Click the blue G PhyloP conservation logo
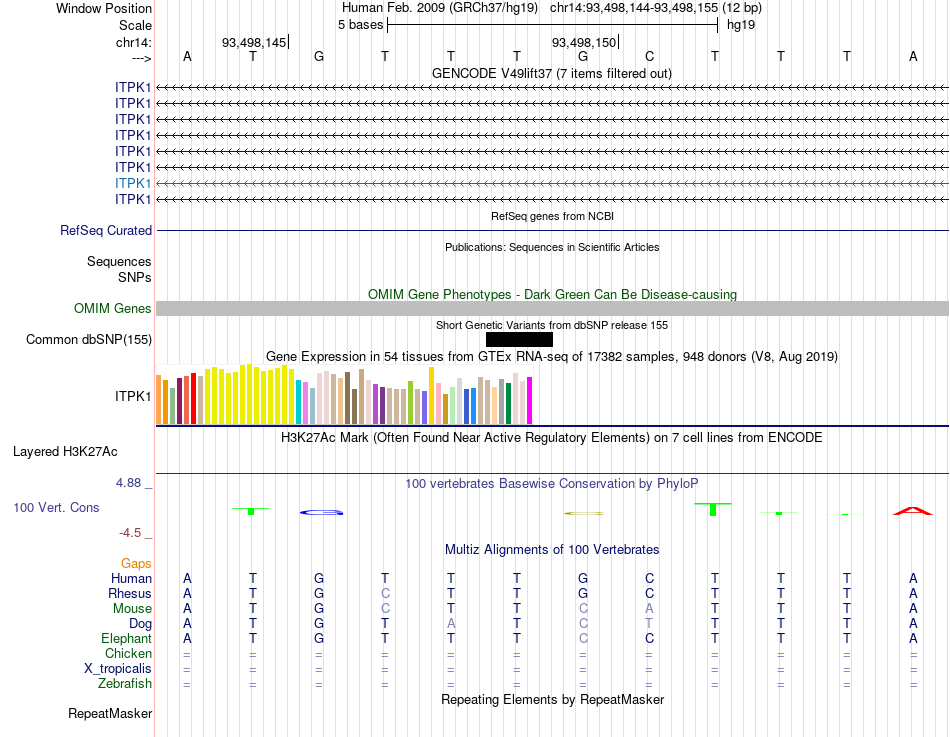Viewport: 950px width, 737px height. [322, 512]
